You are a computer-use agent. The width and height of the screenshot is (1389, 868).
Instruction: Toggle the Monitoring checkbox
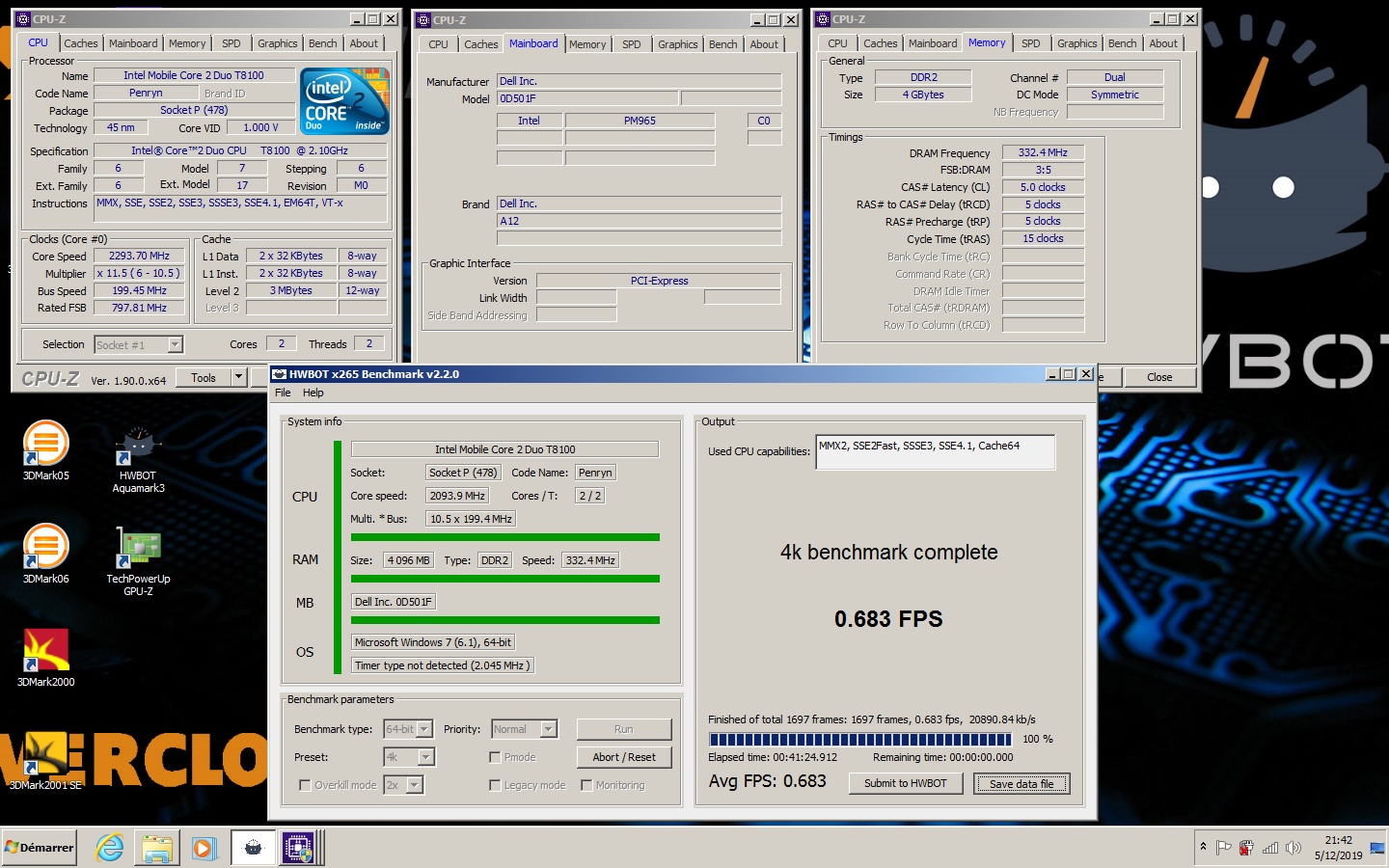(586, 785)
